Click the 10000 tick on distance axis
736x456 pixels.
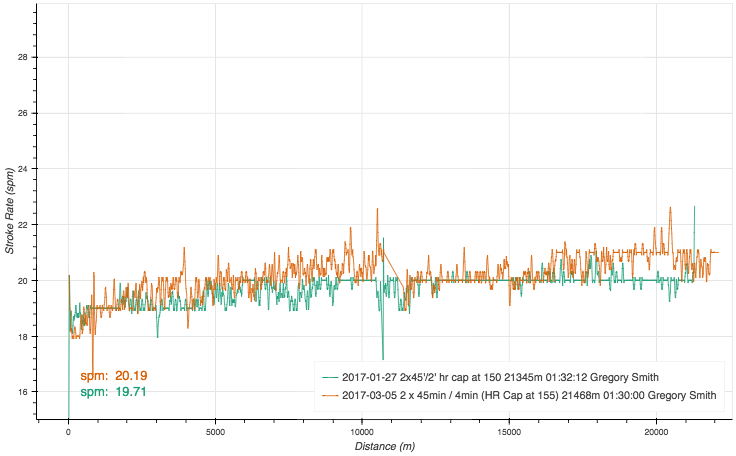click(x=362, y=433)
